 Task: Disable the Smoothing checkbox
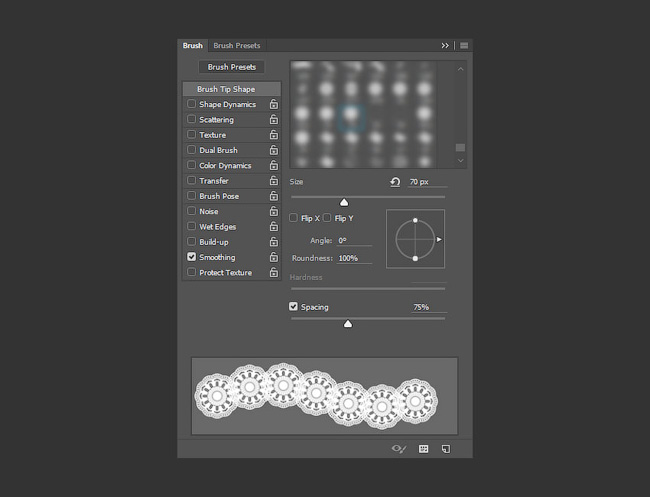tap(191, 257)
